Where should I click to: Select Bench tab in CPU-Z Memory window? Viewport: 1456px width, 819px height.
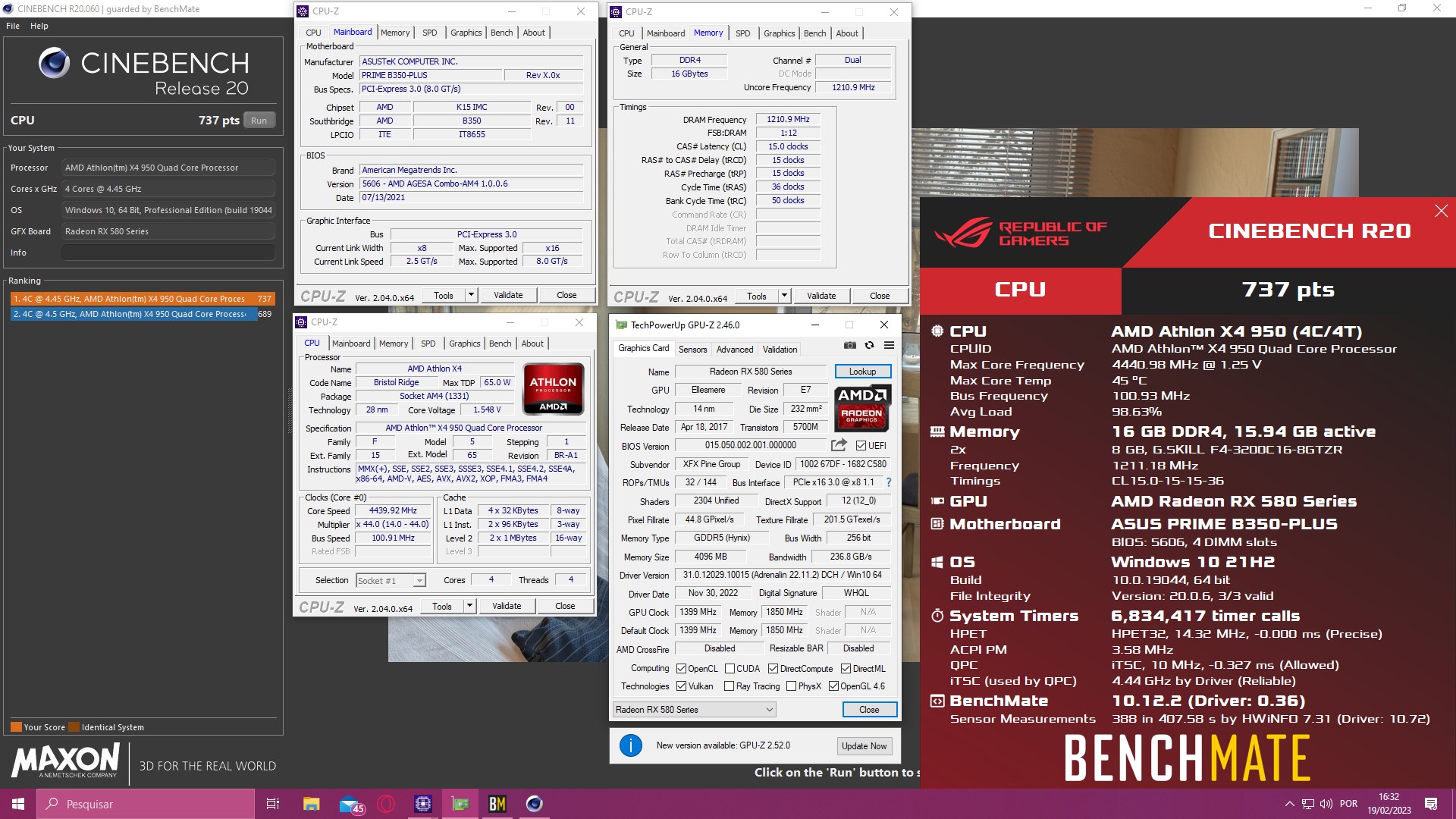tap(814, 33)
